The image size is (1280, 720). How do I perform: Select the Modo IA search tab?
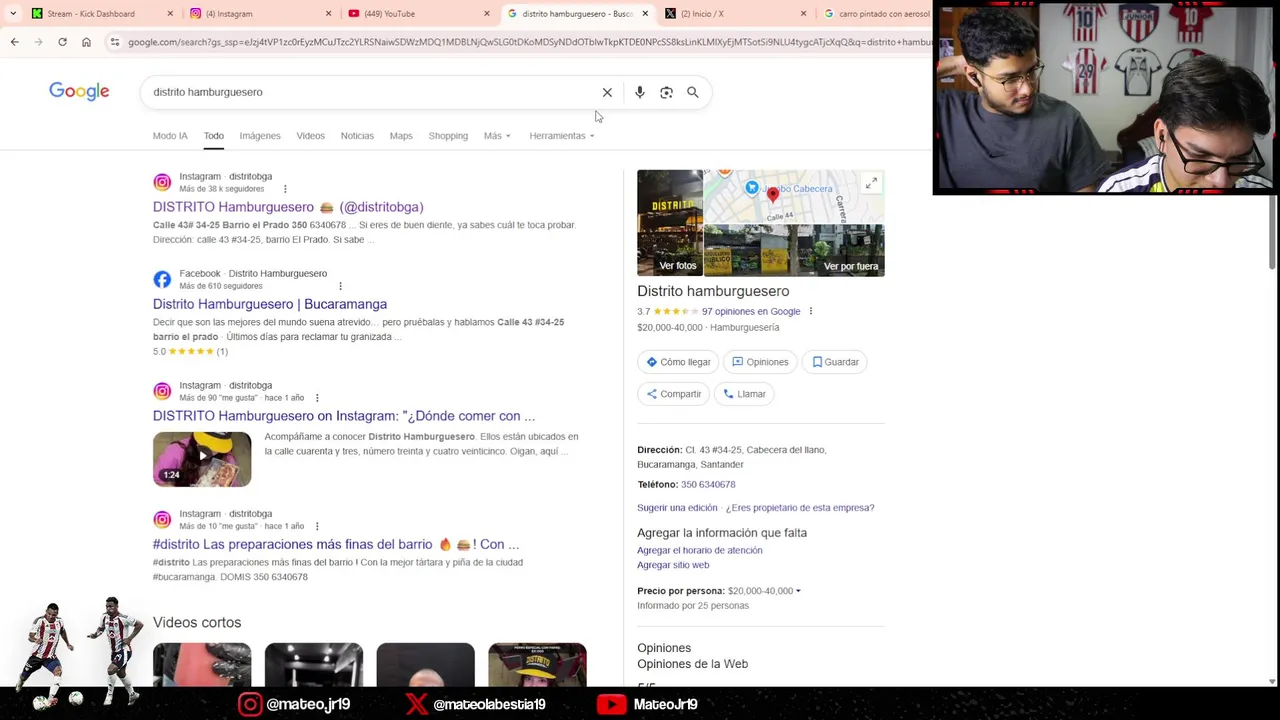(x=170, y=136)
